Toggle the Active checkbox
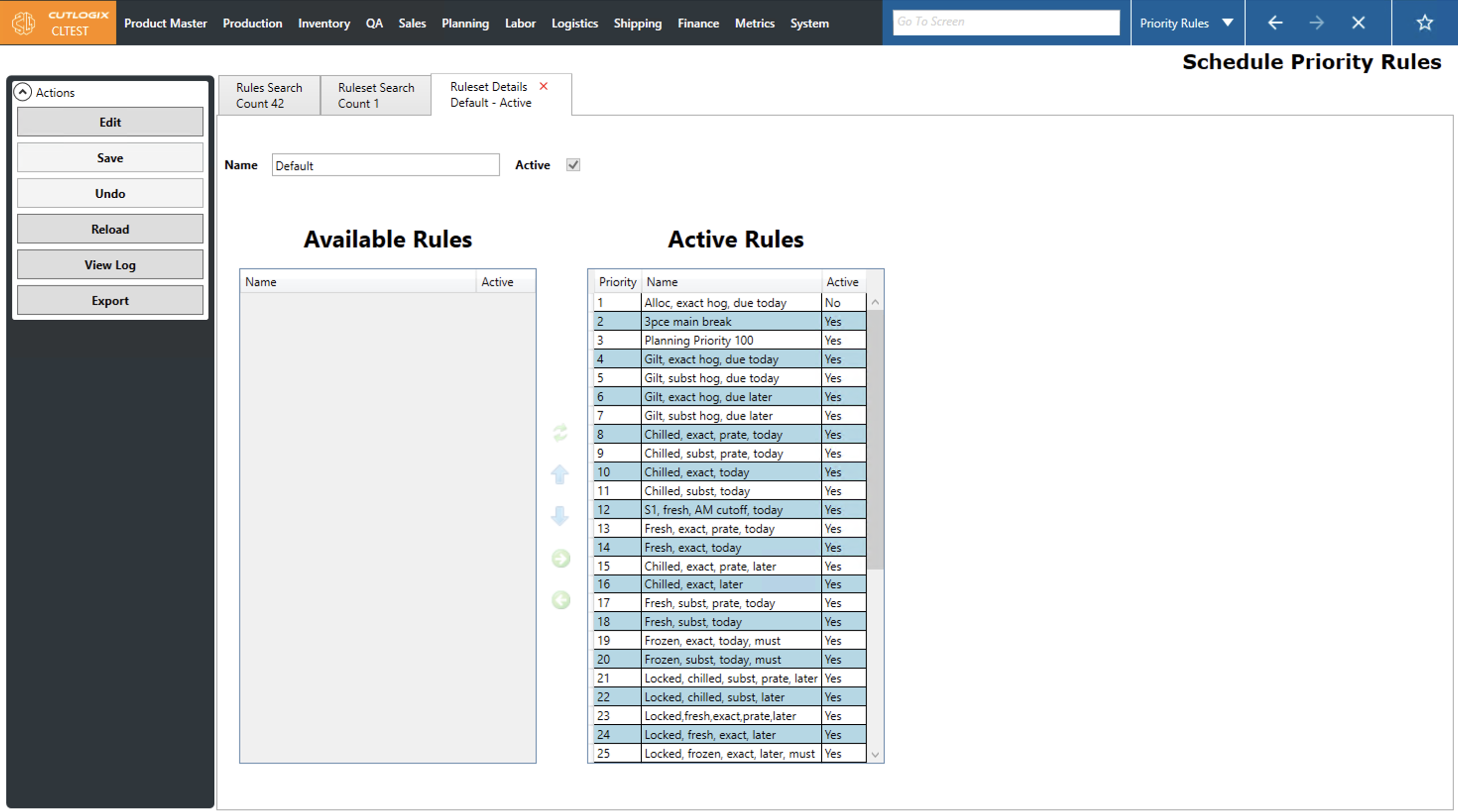Screen dimensions: 1458x812 pos(573,165)
